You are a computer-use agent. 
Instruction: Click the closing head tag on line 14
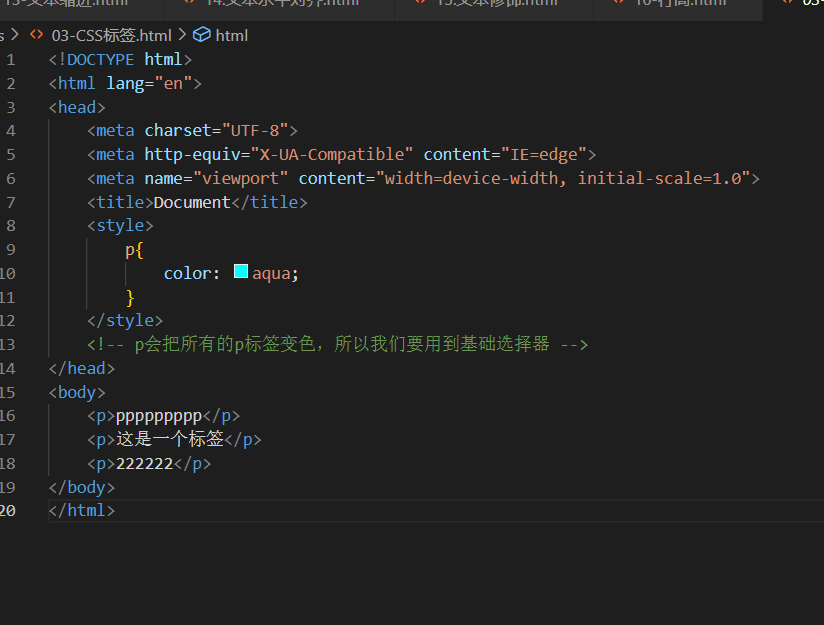pyautogui.click(x=82, y=368)
